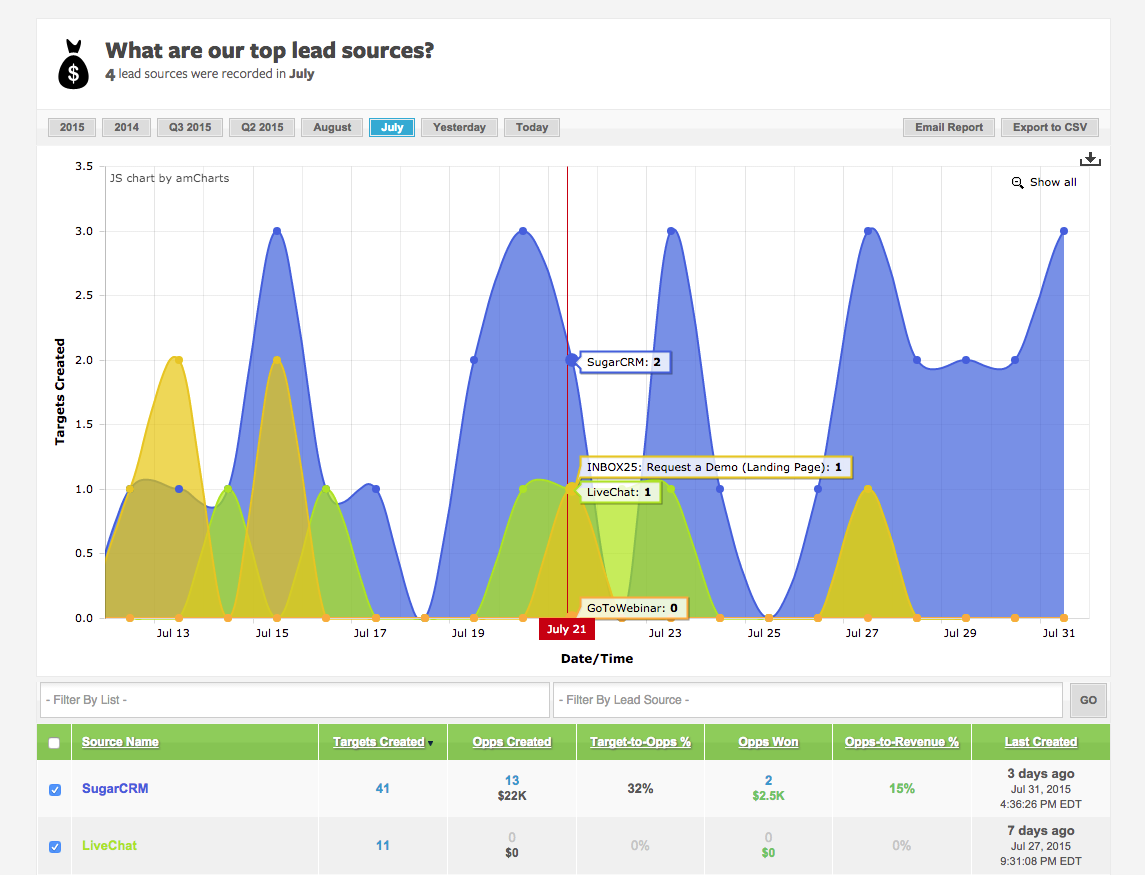Click the Targets Created sort arrow
The image size is (1145, 875).
pyautogui.click(x=430, y=743)
